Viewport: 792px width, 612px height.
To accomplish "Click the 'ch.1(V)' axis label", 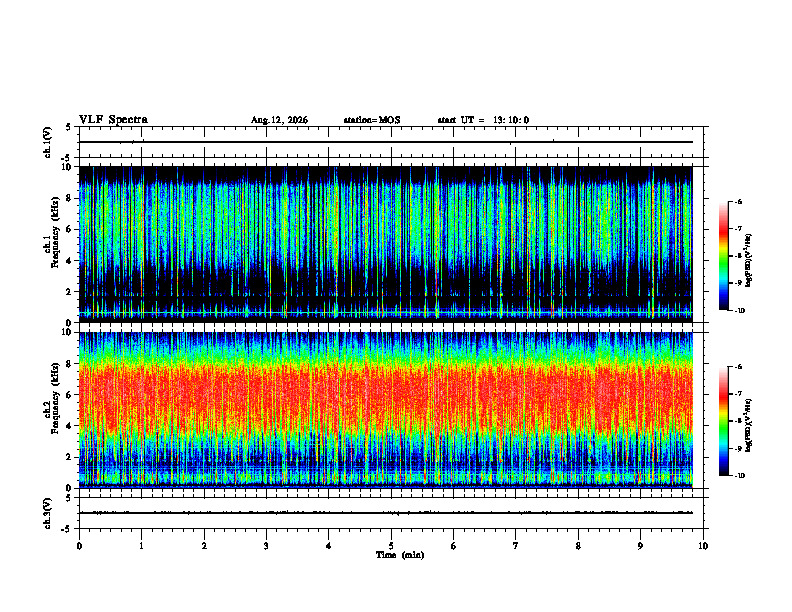I will point(48,142).
